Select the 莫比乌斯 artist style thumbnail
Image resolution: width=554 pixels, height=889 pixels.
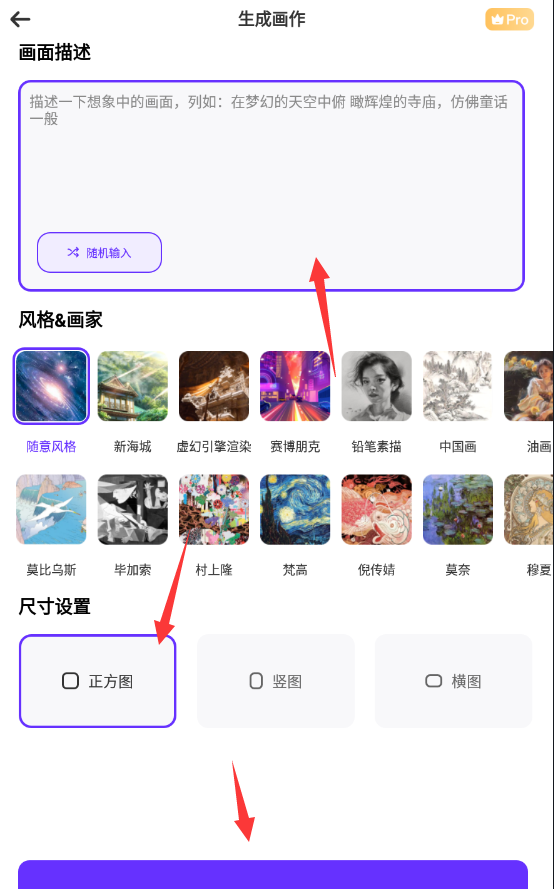(x=51, y=509)
